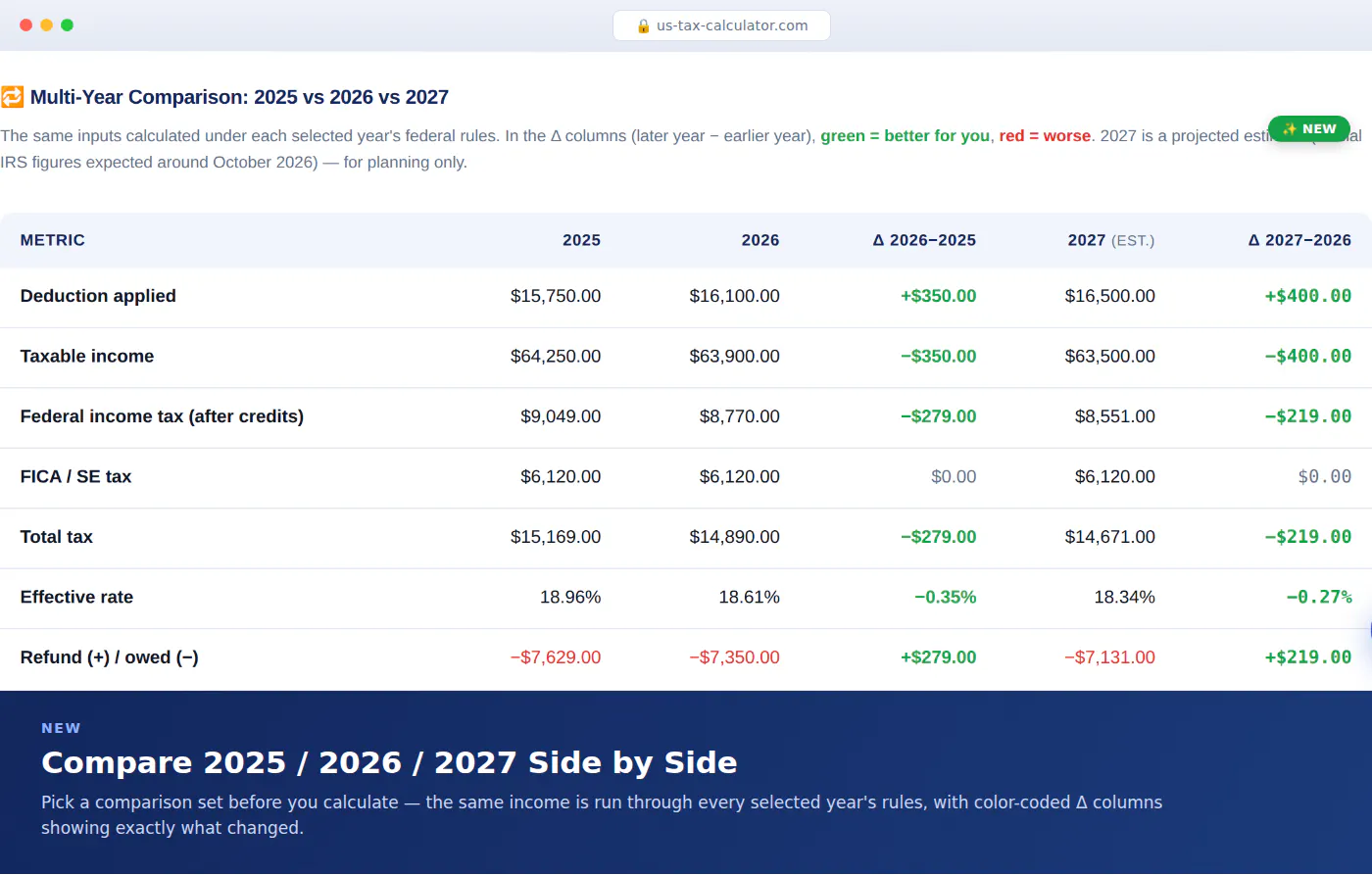Select the FICA / SE tax row label

75,476
